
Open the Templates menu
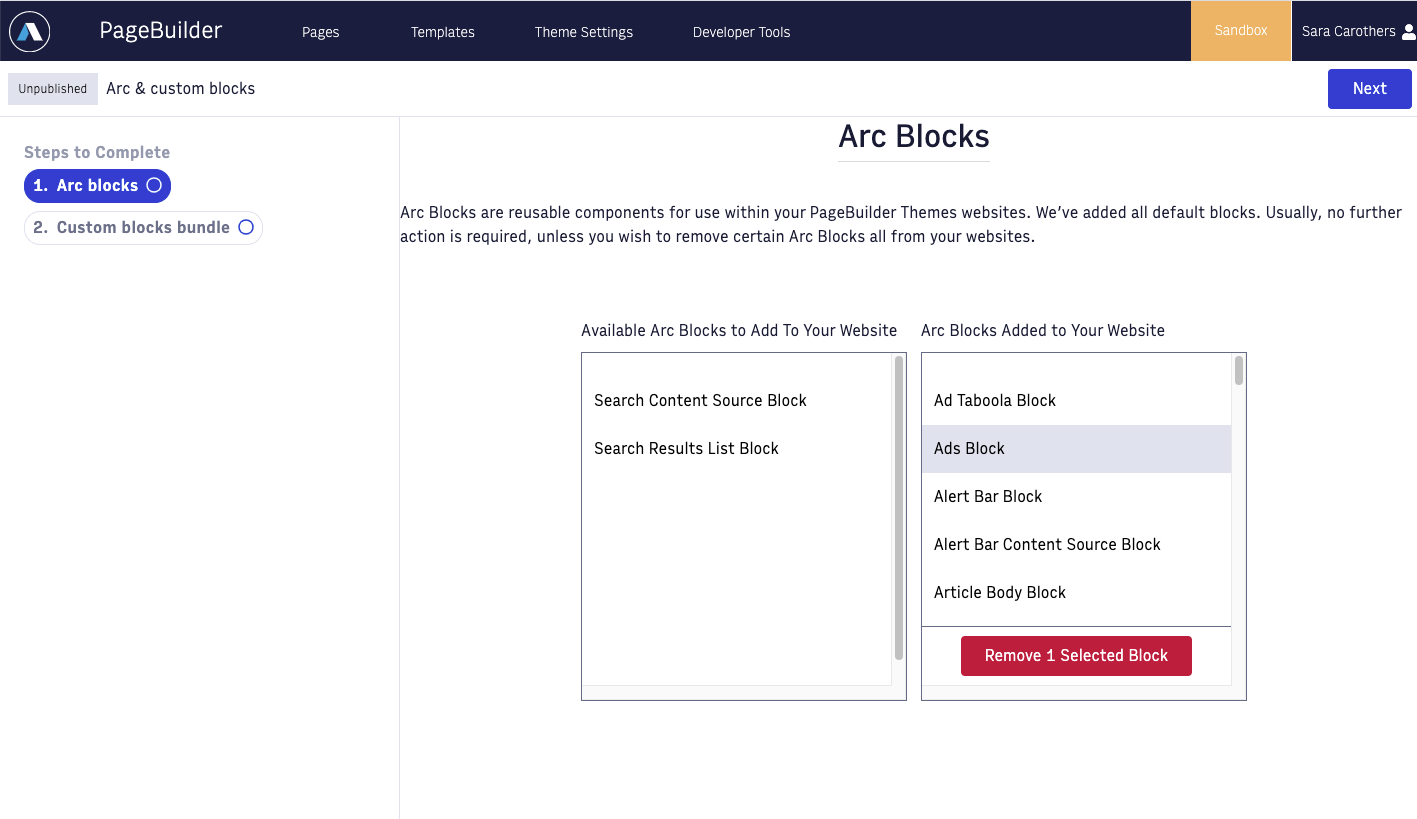(x=443, y=32)
